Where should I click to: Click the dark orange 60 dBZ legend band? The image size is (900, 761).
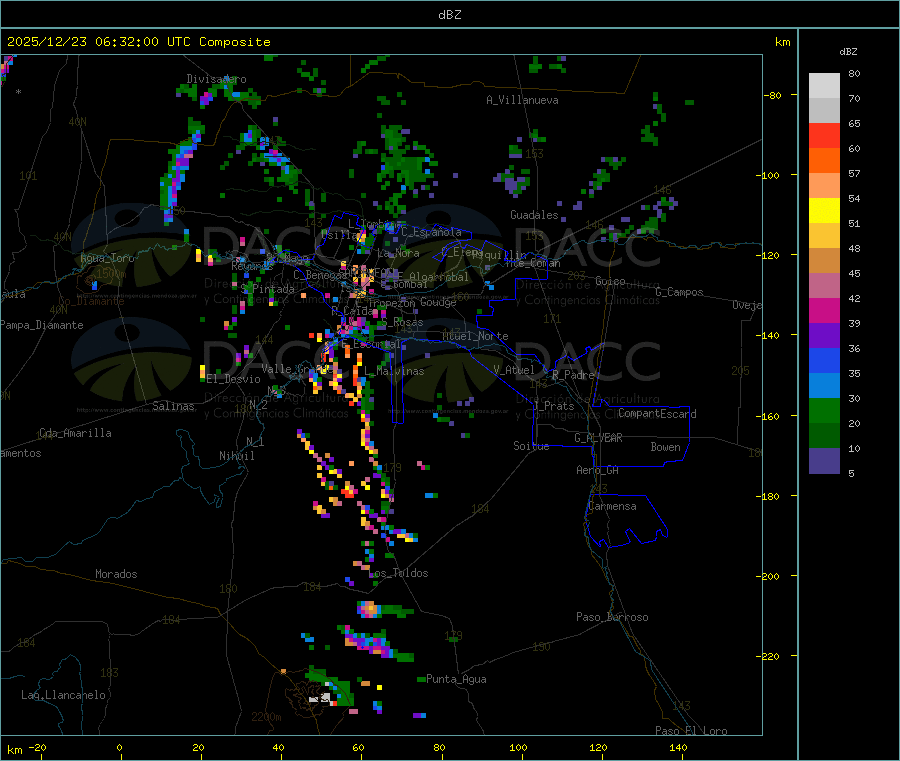(x=824, y=161)
